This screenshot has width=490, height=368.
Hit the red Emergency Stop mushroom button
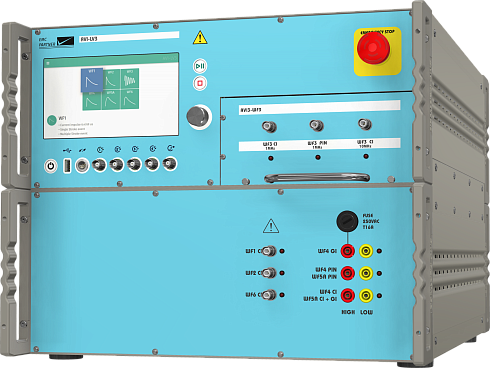pyautogui.click(x=373, y=48)
